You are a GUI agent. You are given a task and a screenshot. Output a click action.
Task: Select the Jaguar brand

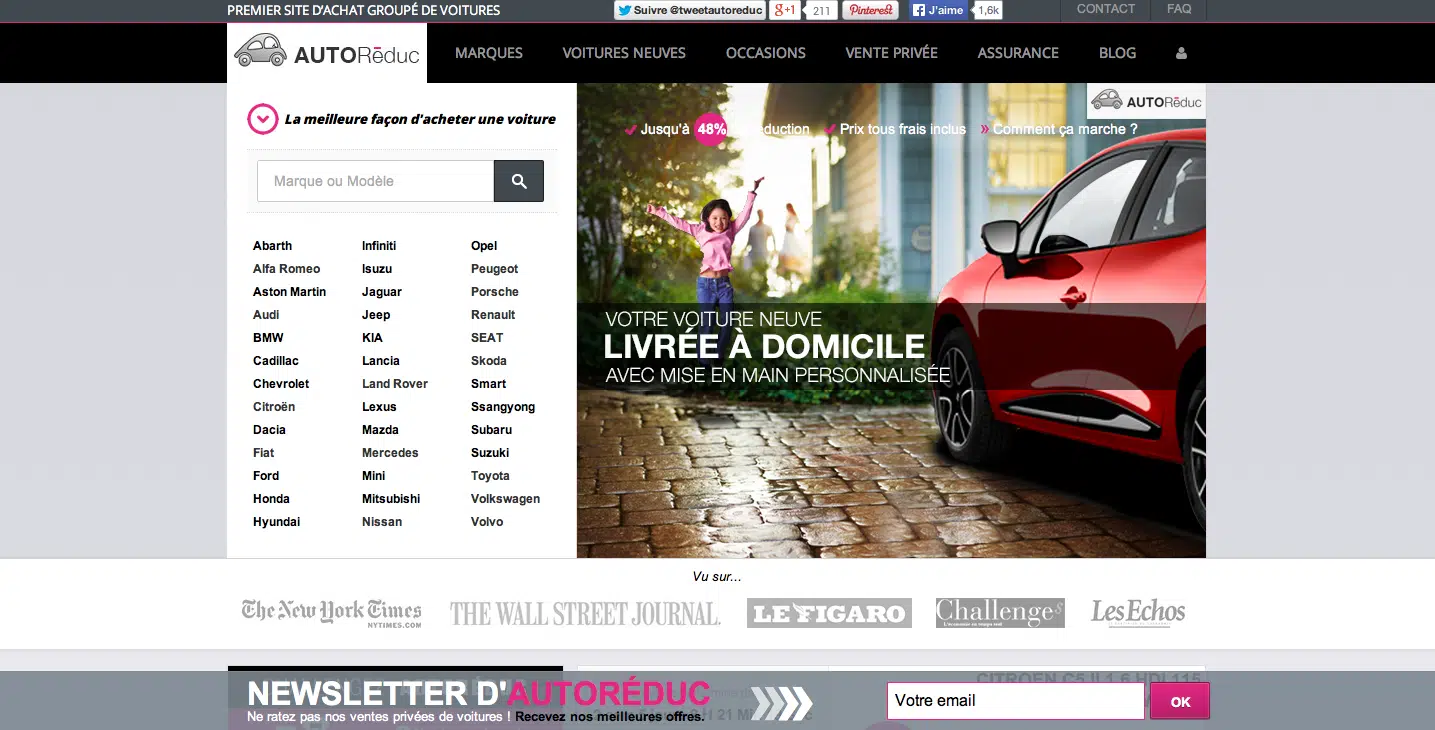click(382, 292)
